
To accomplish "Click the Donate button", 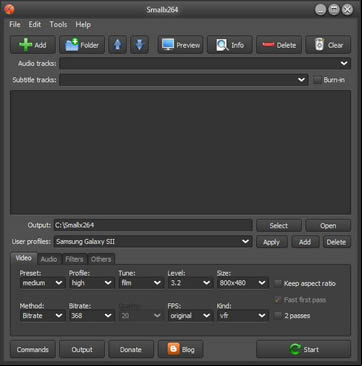I will [x=131, y=349].
